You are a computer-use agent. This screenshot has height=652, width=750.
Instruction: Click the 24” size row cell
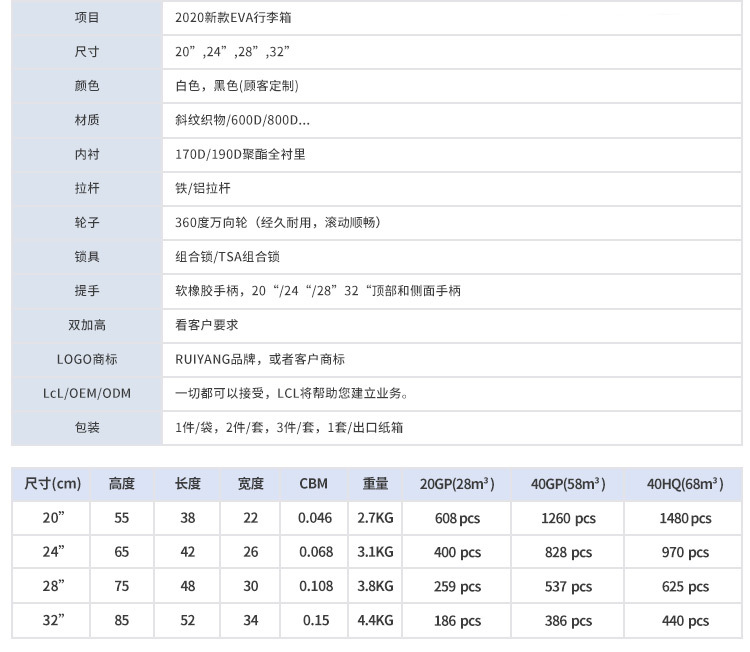click(53, 552)
